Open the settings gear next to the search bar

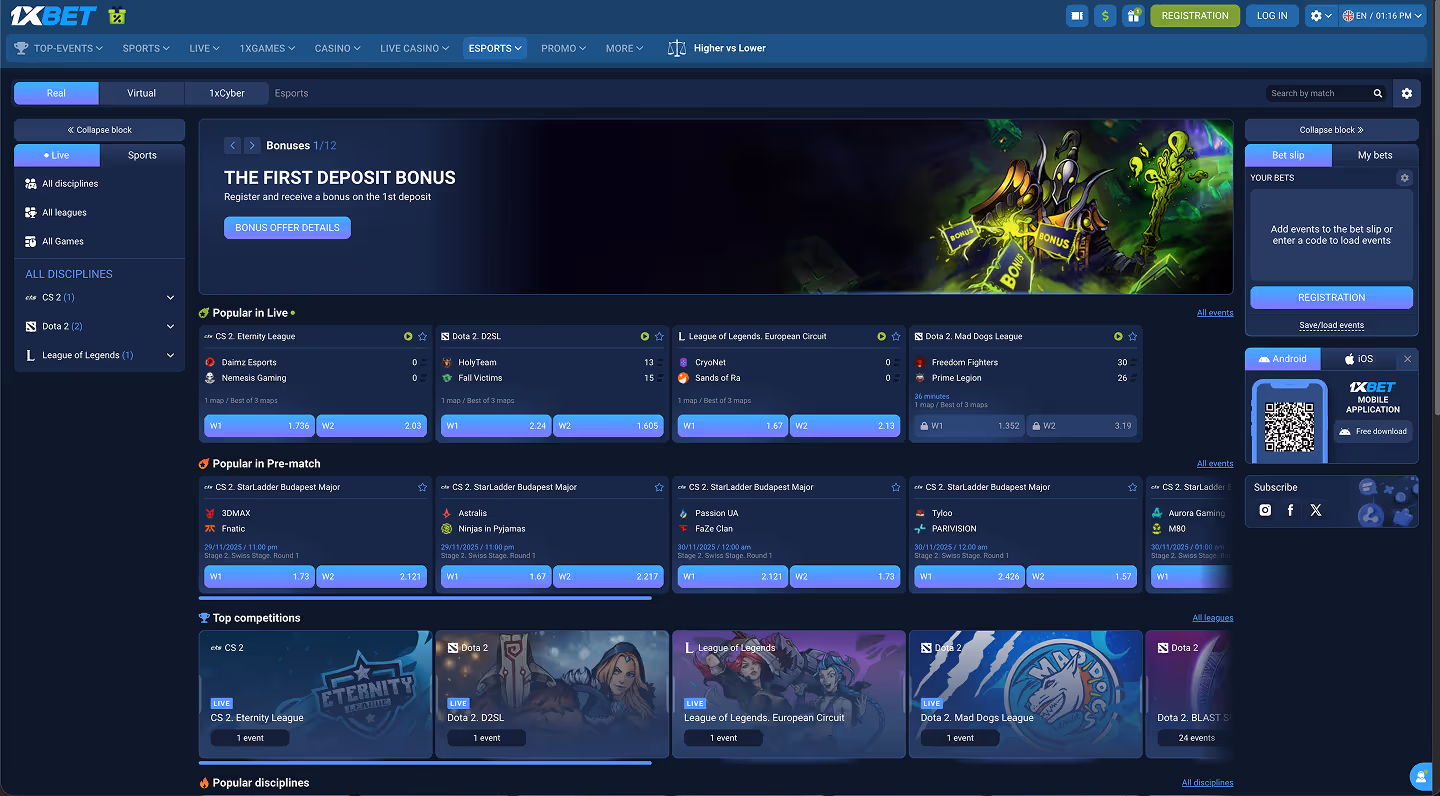tap(1406, 93)
